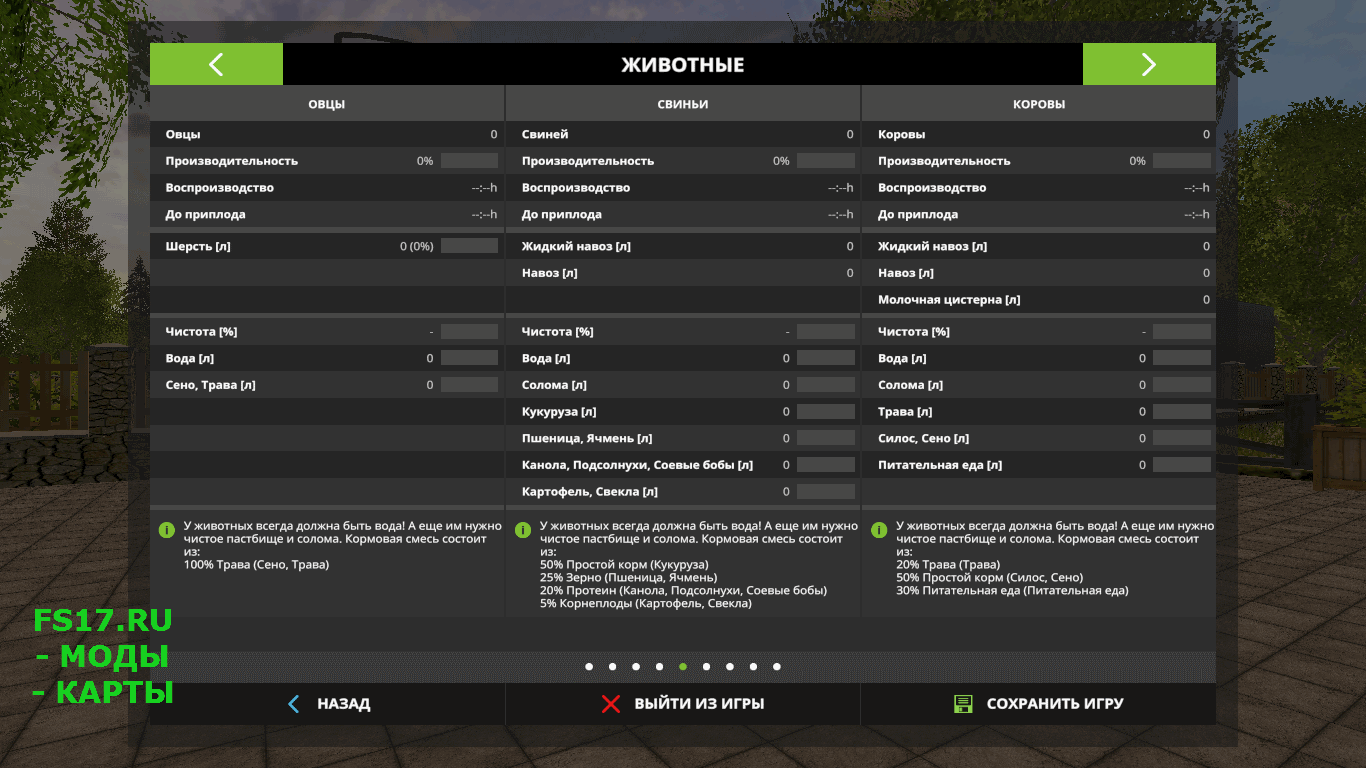Click text 20% Протеин (Канола, Подсолнухи)

[x=683, y=590]
